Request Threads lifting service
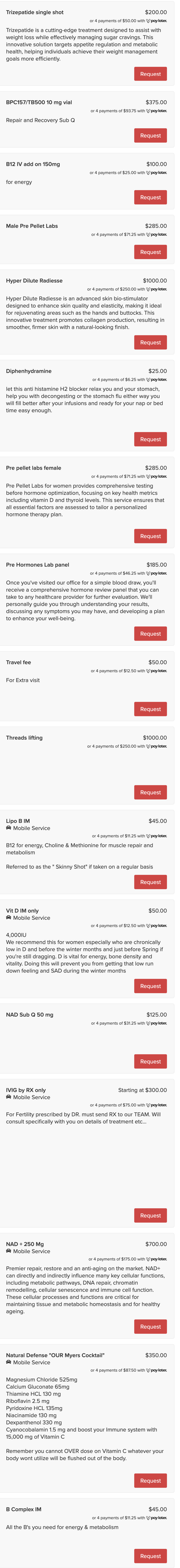Screen dimensions: 180x1568 click(x=150, y=792)
